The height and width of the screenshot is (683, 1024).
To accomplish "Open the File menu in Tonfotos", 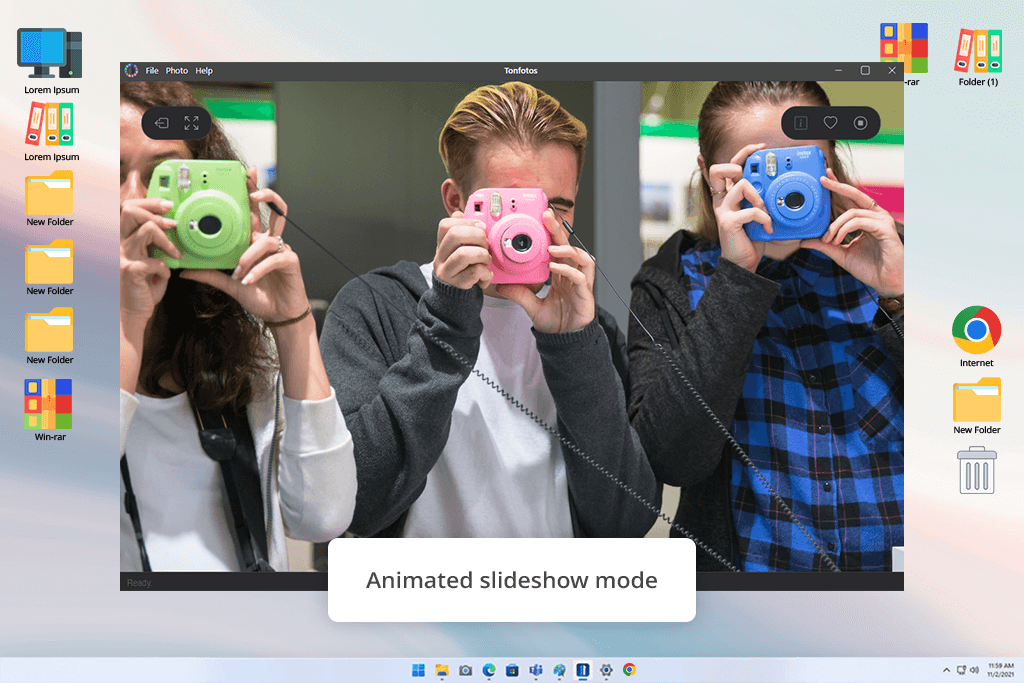I will 152,71.
